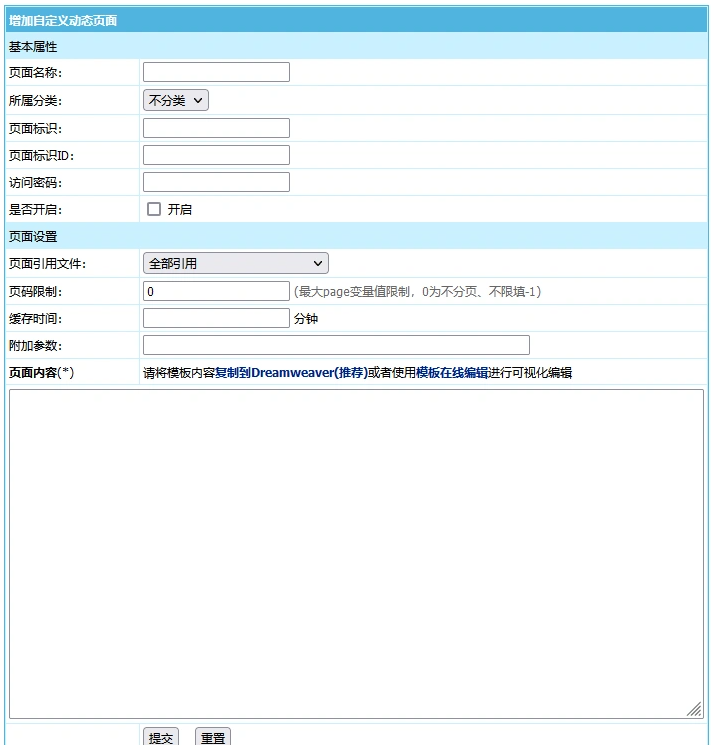
Task: Open the 所属分类 dropdown showing 不分类
Action: coord(176,100)
